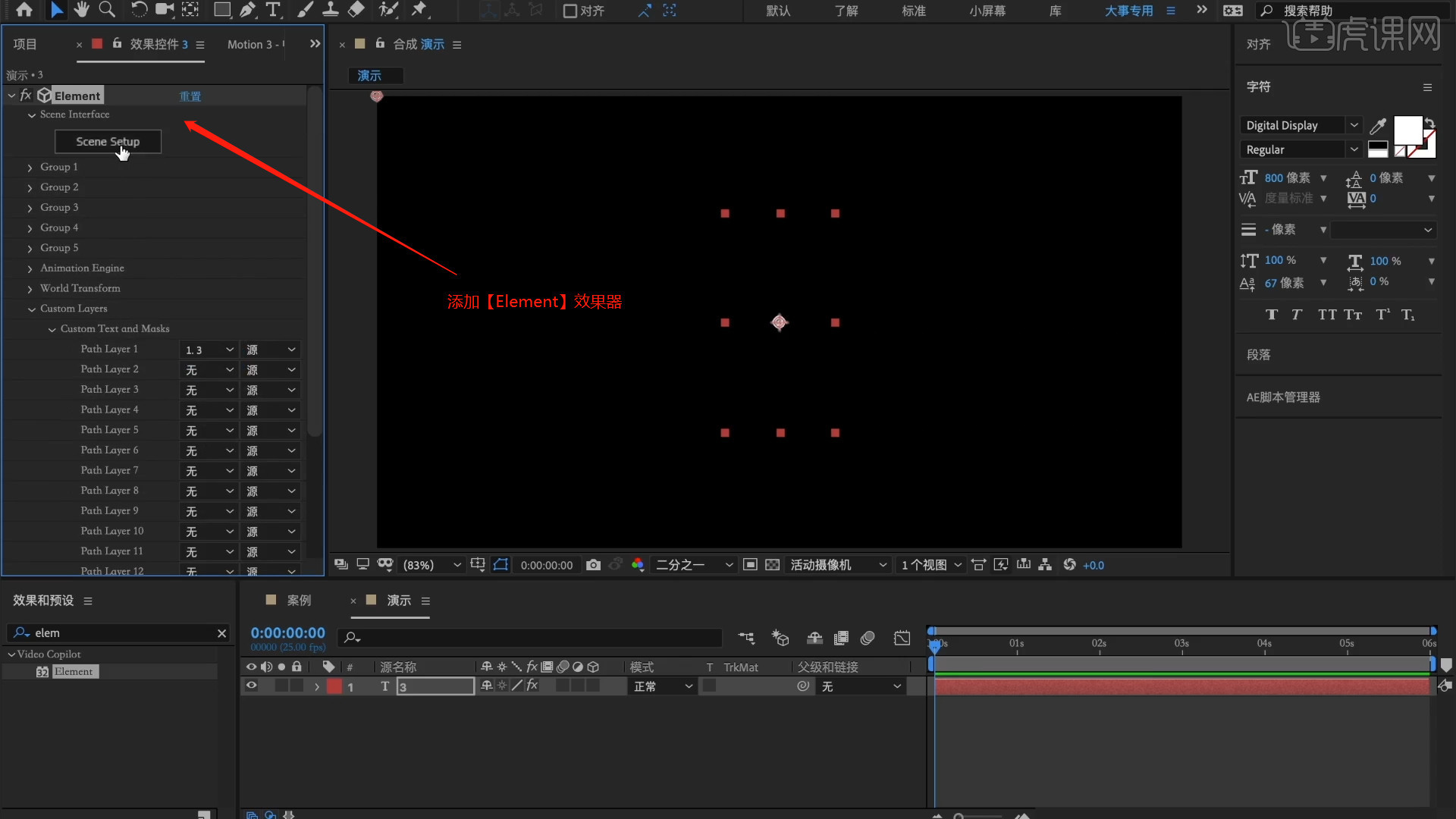
Task: Select the 小屏幕 workspace
Action: point(987,11)
